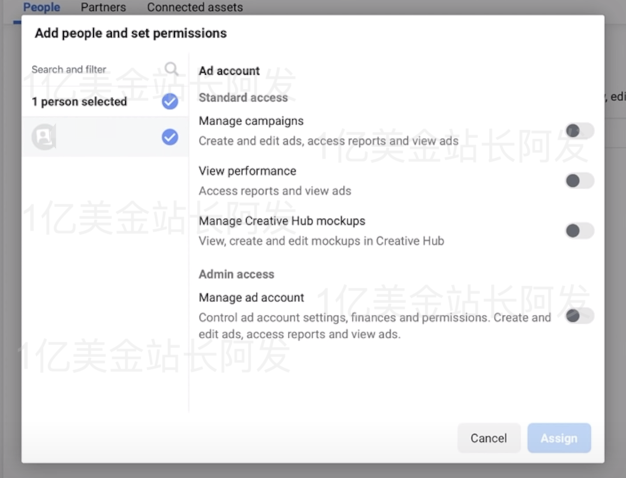Uncheck the '1 person selected' checkmark
Viewport: 626px width, 478px height.
click(x=170, y=101)
